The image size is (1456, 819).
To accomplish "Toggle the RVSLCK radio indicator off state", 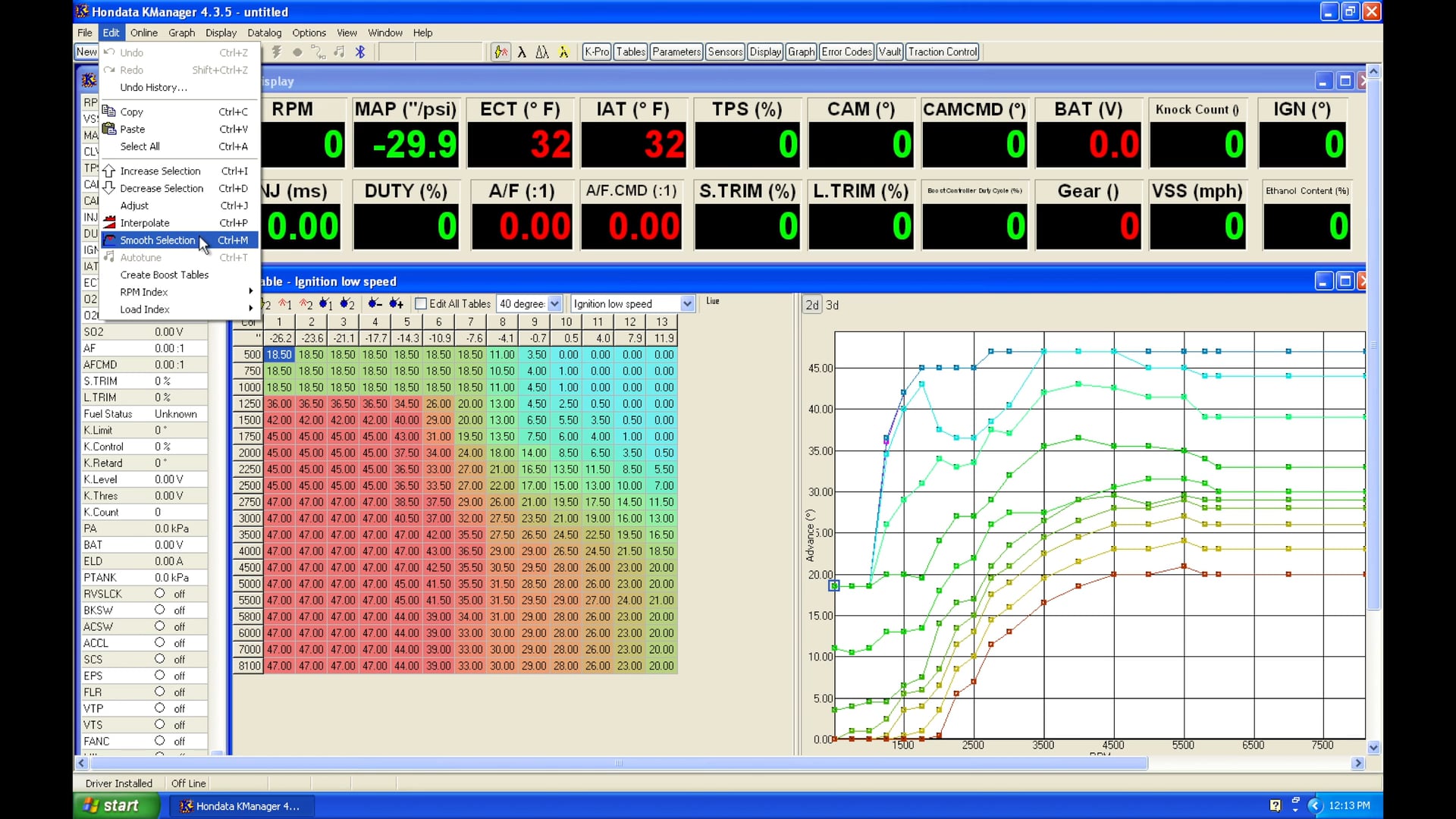I will (x=159, y=594).
